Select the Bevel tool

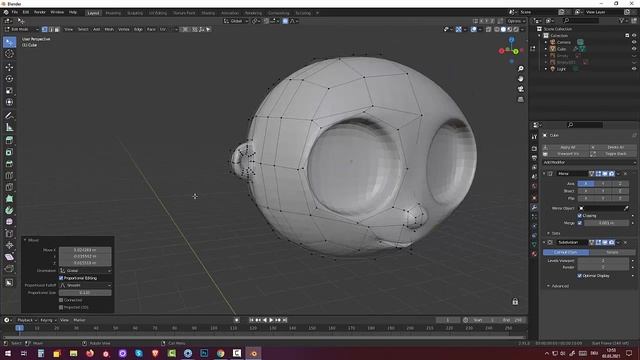point(9,164)
